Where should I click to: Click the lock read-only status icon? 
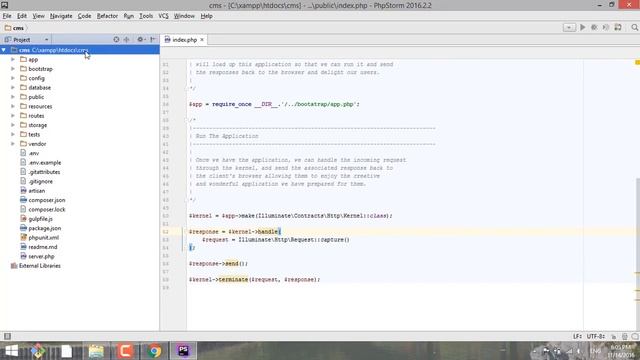[613, 336]
